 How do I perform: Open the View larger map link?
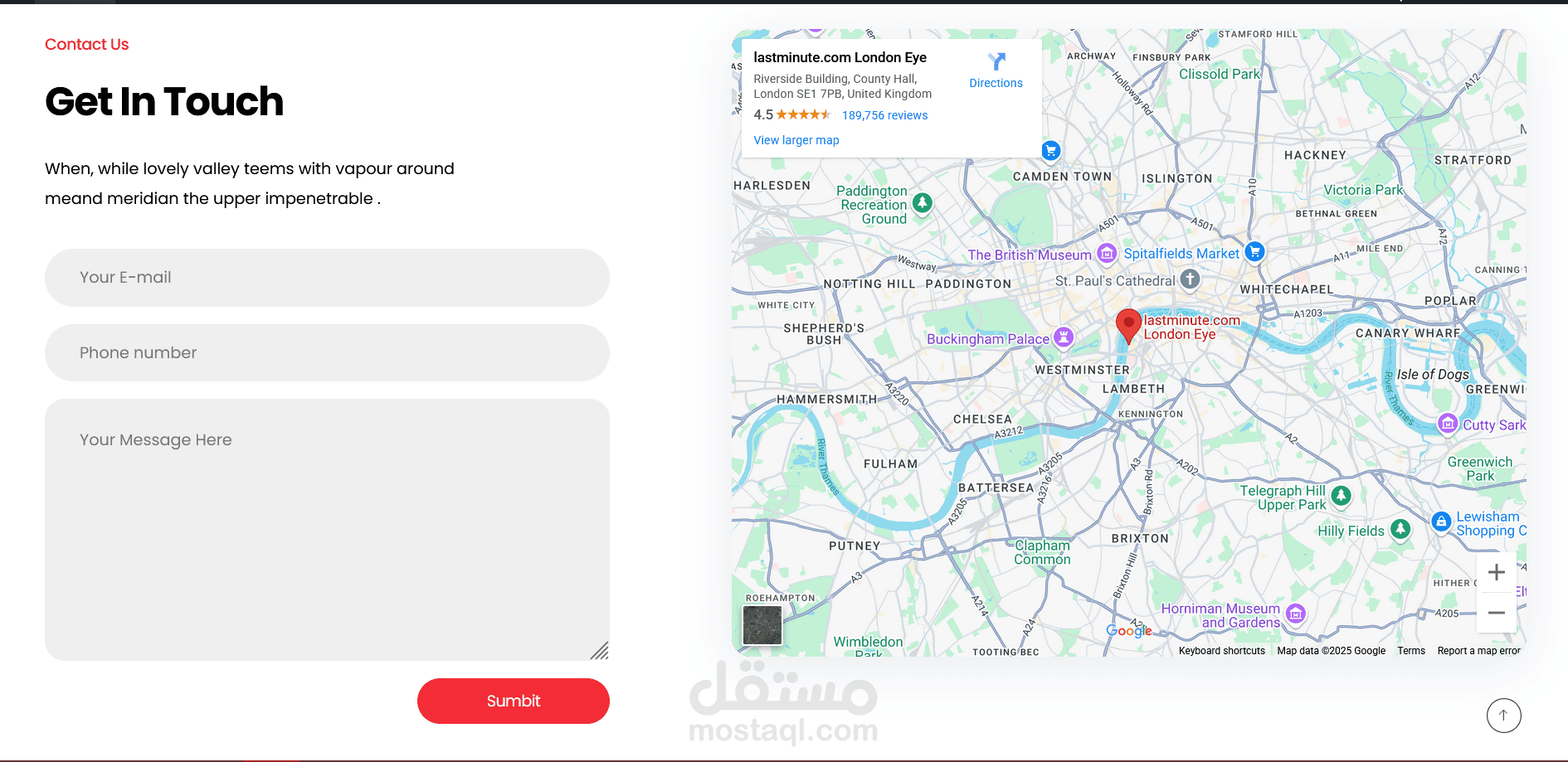pos(796,140)
